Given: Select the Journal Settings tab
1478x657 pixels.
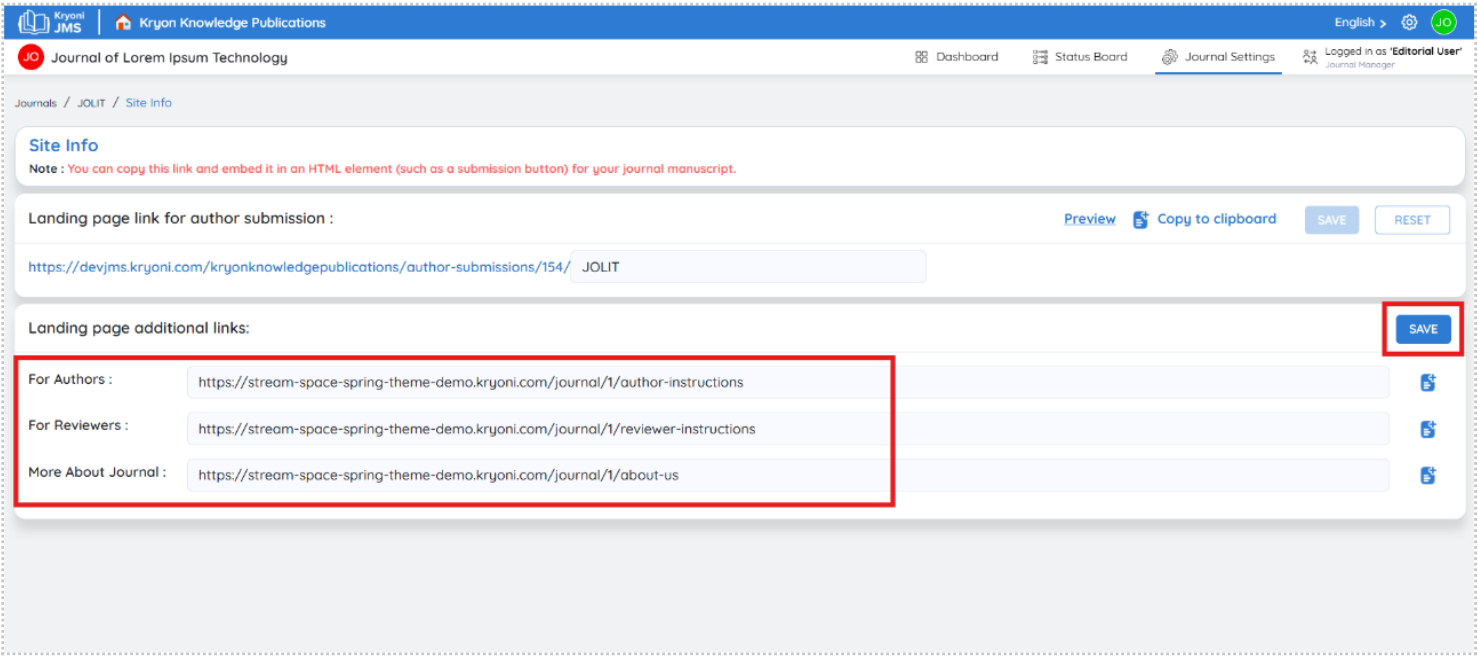Looking at the screenshot, I should click(x=1218, y=57).
